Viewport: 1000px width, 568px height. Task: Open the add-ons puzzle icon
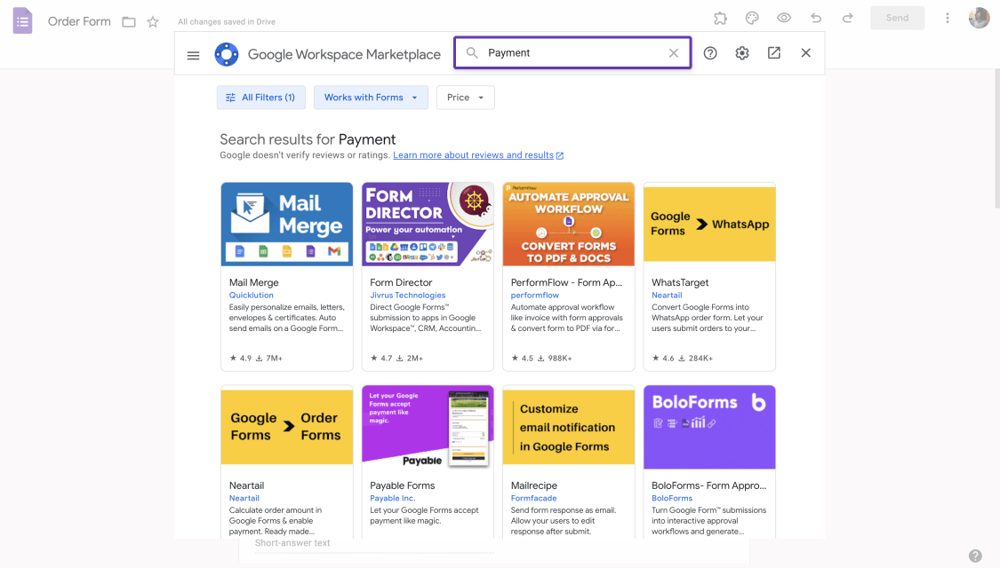(x=720, y=18)
